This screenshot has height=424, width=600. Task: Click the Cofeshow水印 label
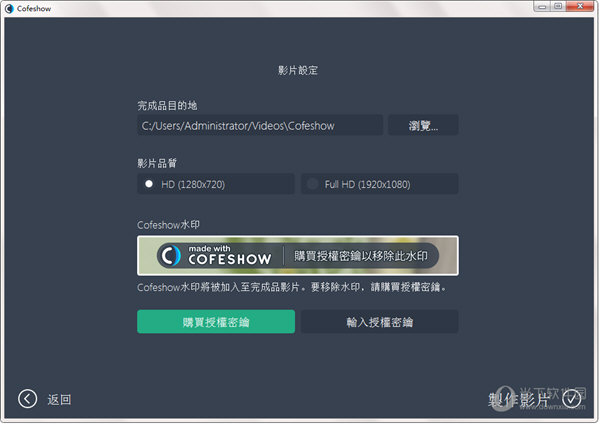pyautogui.click(x=168, y=225)
